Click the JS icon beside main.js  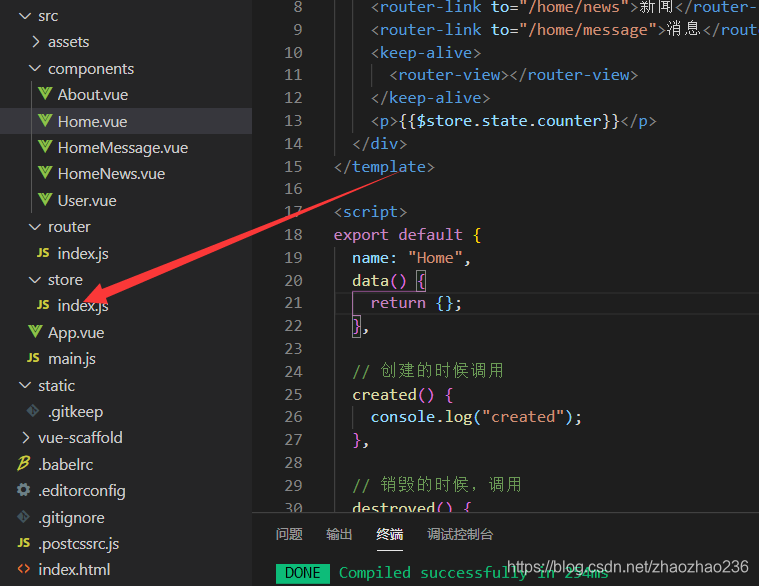tap(33, 358)
